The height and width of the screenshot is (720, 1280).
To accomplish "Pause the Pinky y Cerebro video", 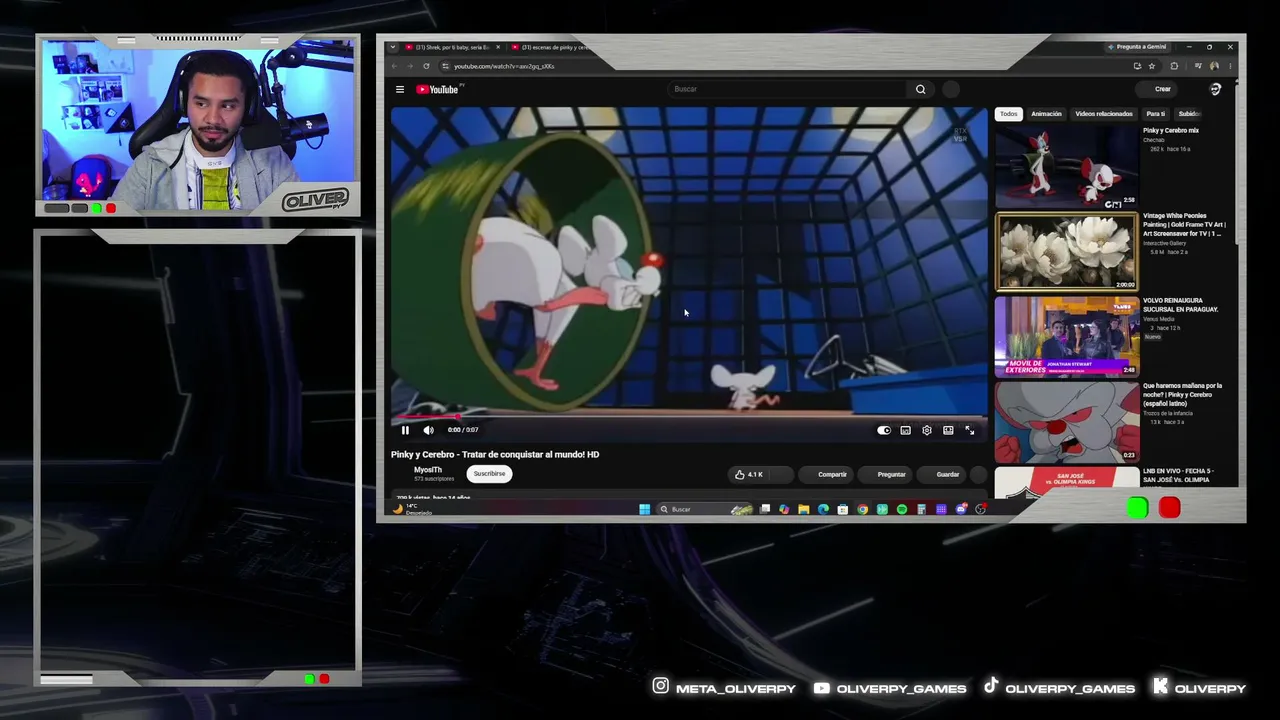I will [405, 430].
